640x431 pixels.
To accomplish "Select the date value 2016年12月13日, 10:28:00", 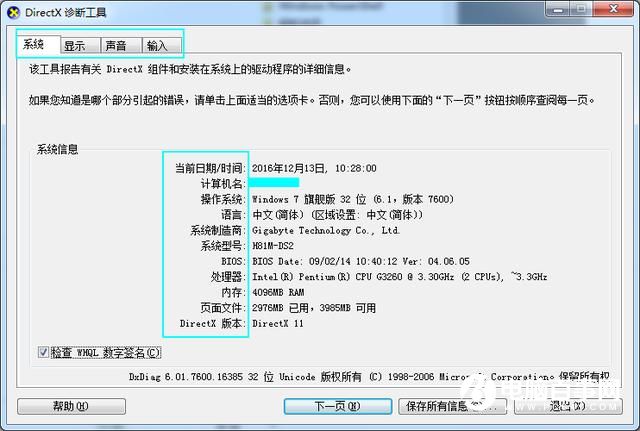I will (314, 168).
